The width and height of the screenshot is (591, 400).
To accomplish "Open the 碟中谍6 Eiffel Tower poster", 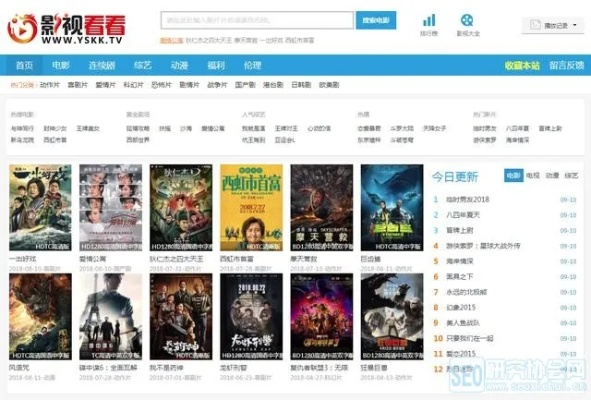I will pos(110,317).
